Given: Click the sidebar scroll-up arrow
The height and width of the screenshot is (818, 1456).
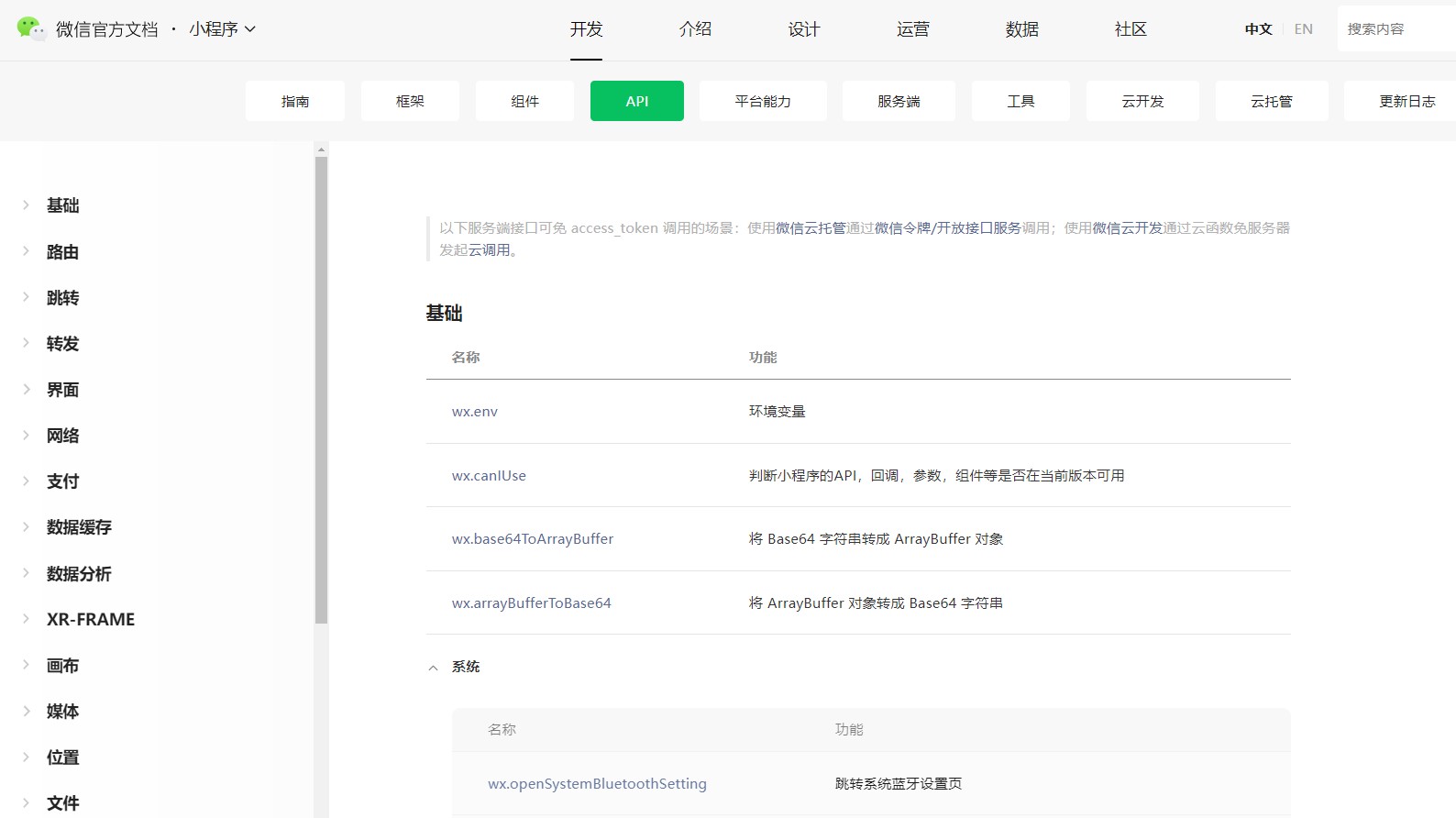Looking at the screenshot, I should 321,149.
